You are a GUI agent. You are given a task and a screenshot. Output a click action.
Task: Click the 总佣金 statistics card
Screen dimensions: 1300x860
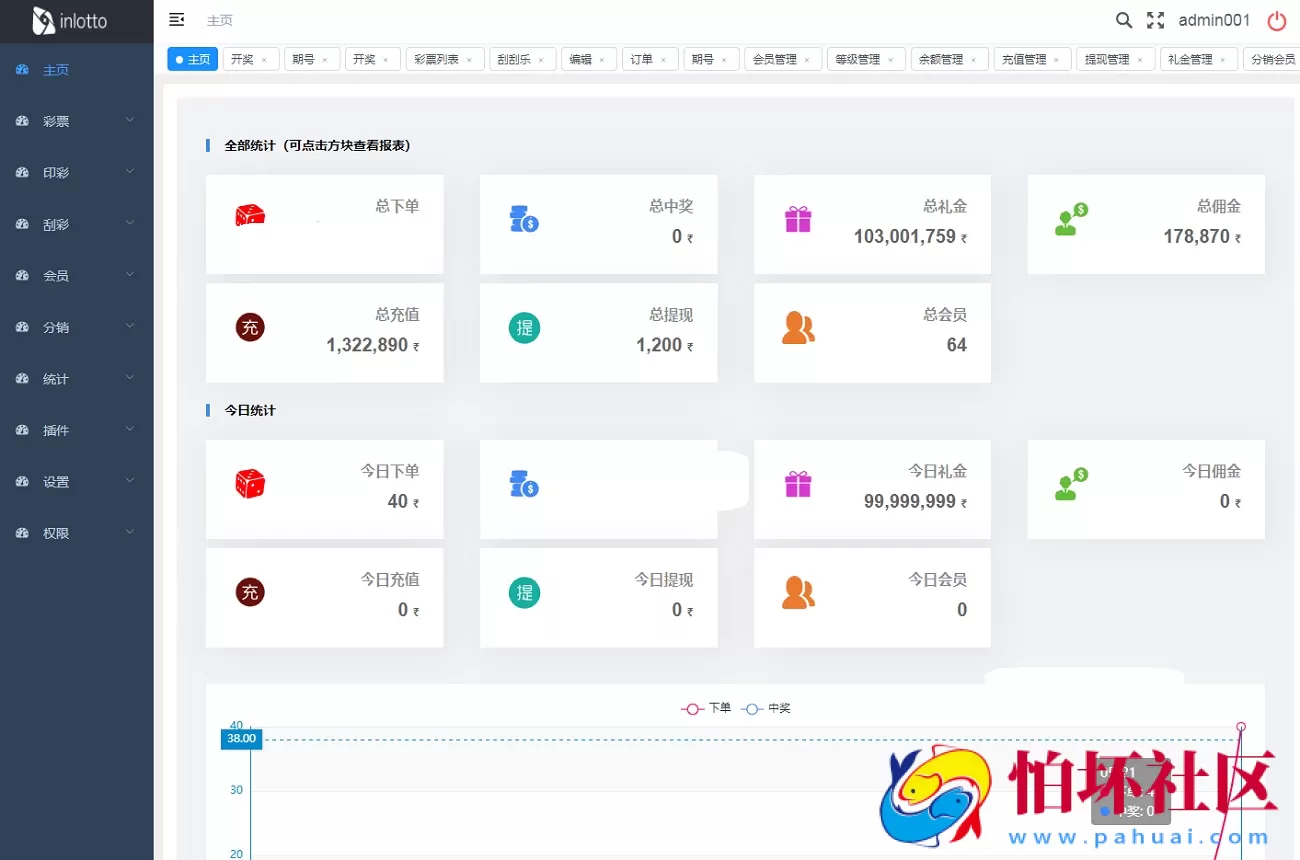(x=1145, y=224)
